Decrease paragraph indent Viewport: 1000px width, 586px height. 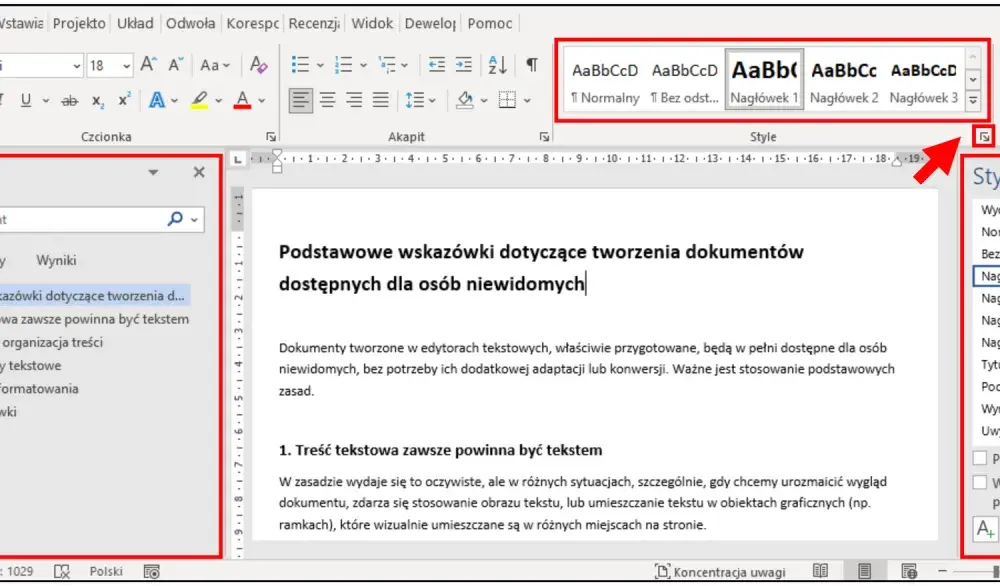click(x=437, y=64)
